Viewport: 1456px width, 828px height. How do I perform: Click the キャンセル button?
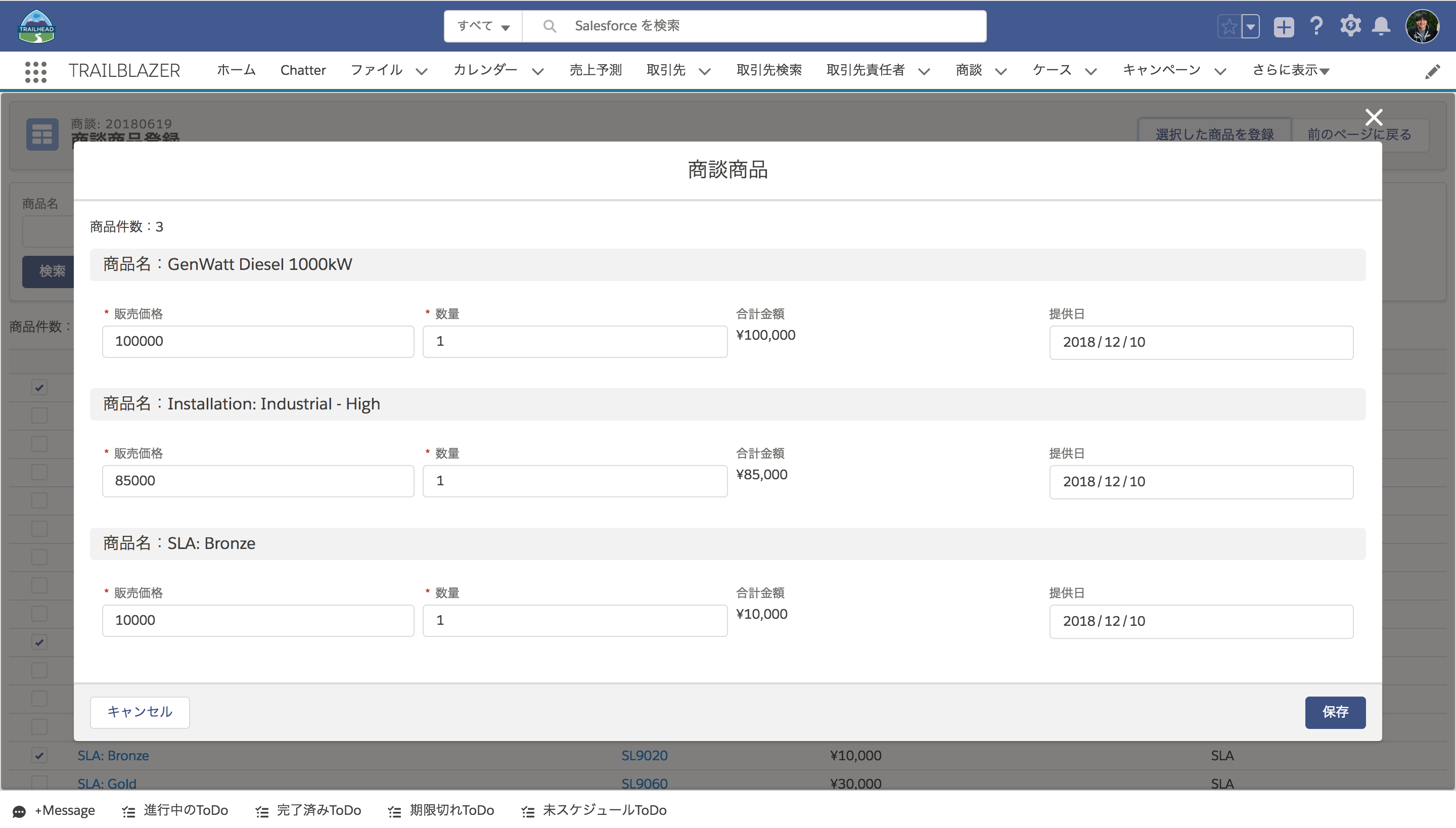tap(140, 712)
